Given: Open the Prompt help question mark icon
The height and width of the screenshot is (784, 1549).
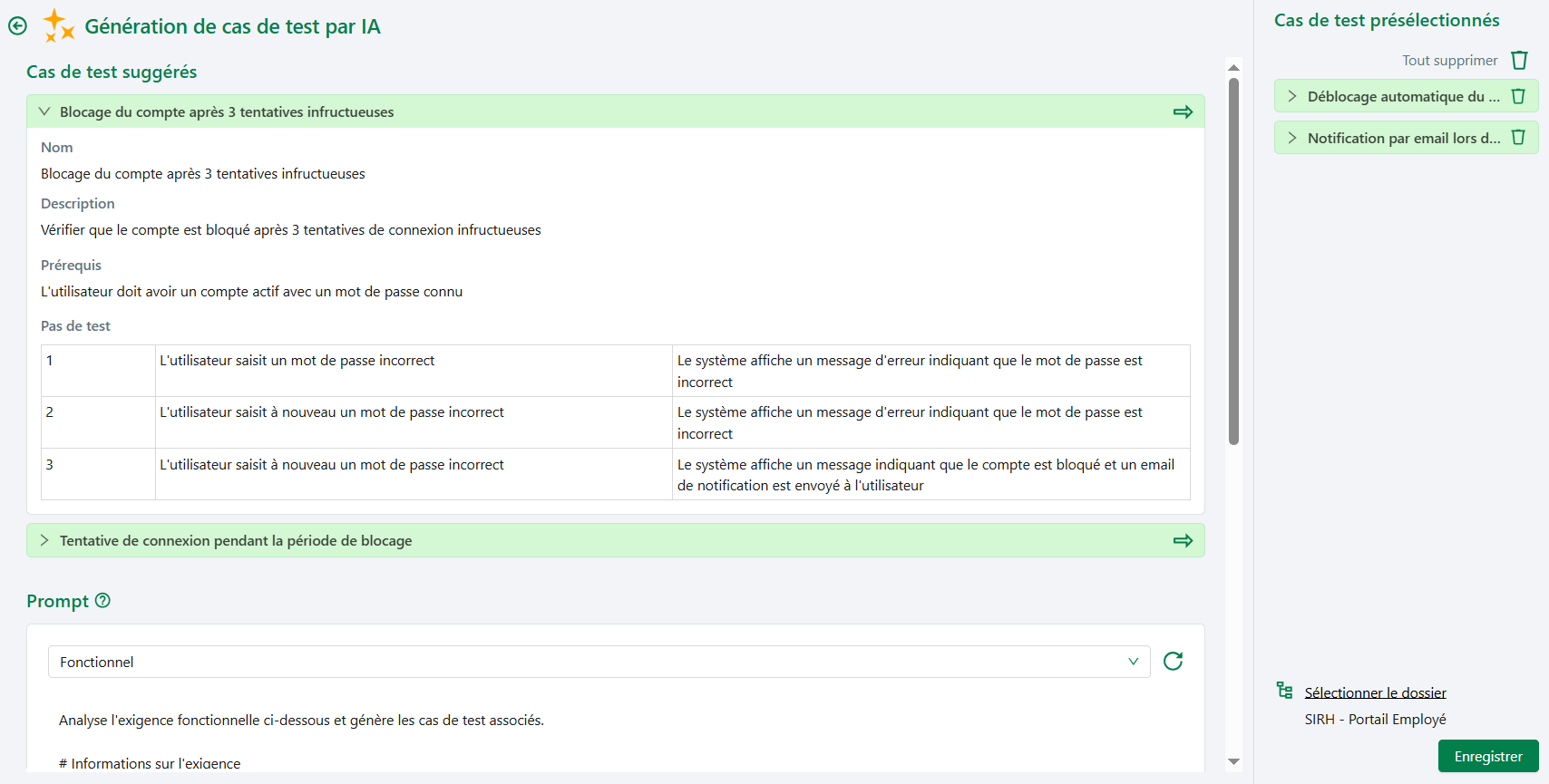Looking at the screenshot, I should pyautogui.click(x=102, y=601).
